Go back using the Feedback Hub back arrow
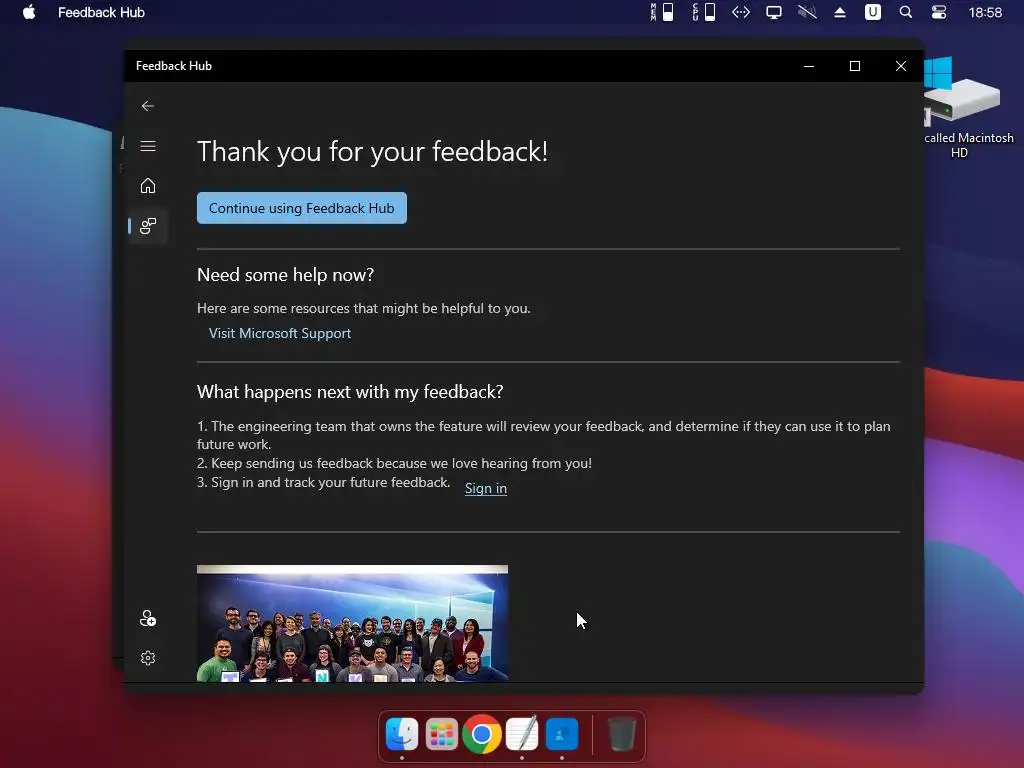This screenshot has height=768, width=1024. click(148, 106)
